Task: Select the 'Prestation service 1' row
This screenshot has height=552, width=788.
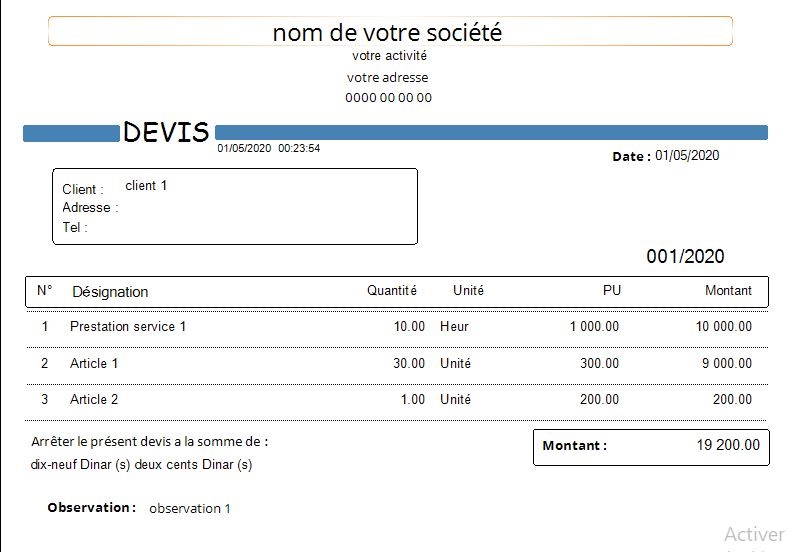Action: tap(128, 326)
